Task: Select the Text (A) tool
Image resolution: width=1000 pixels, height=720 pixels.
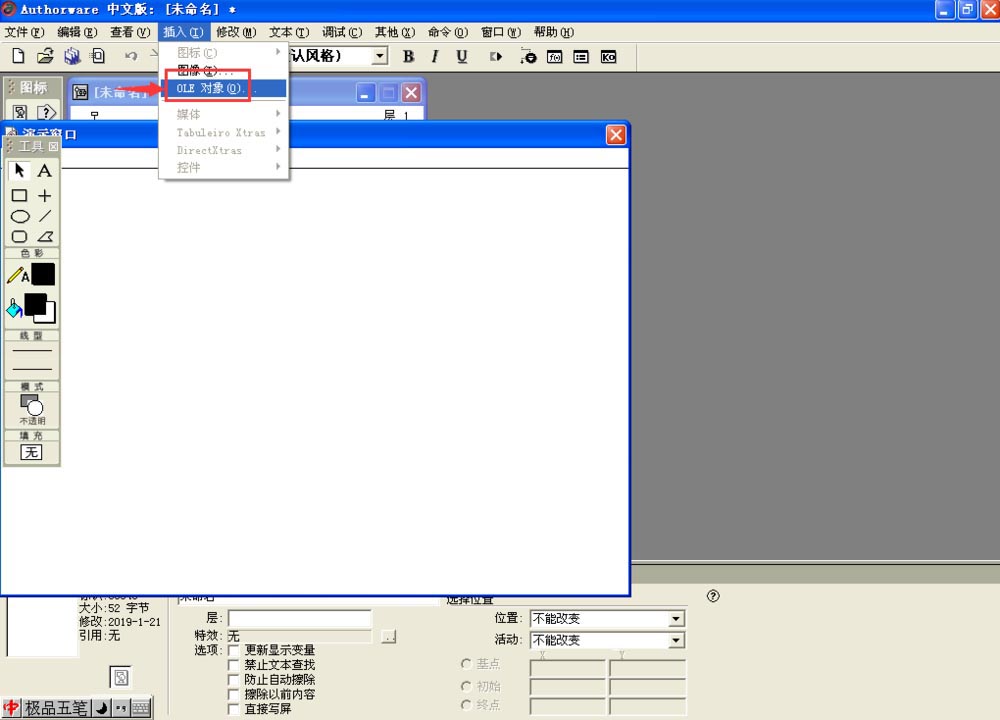Action: (45, 170)
